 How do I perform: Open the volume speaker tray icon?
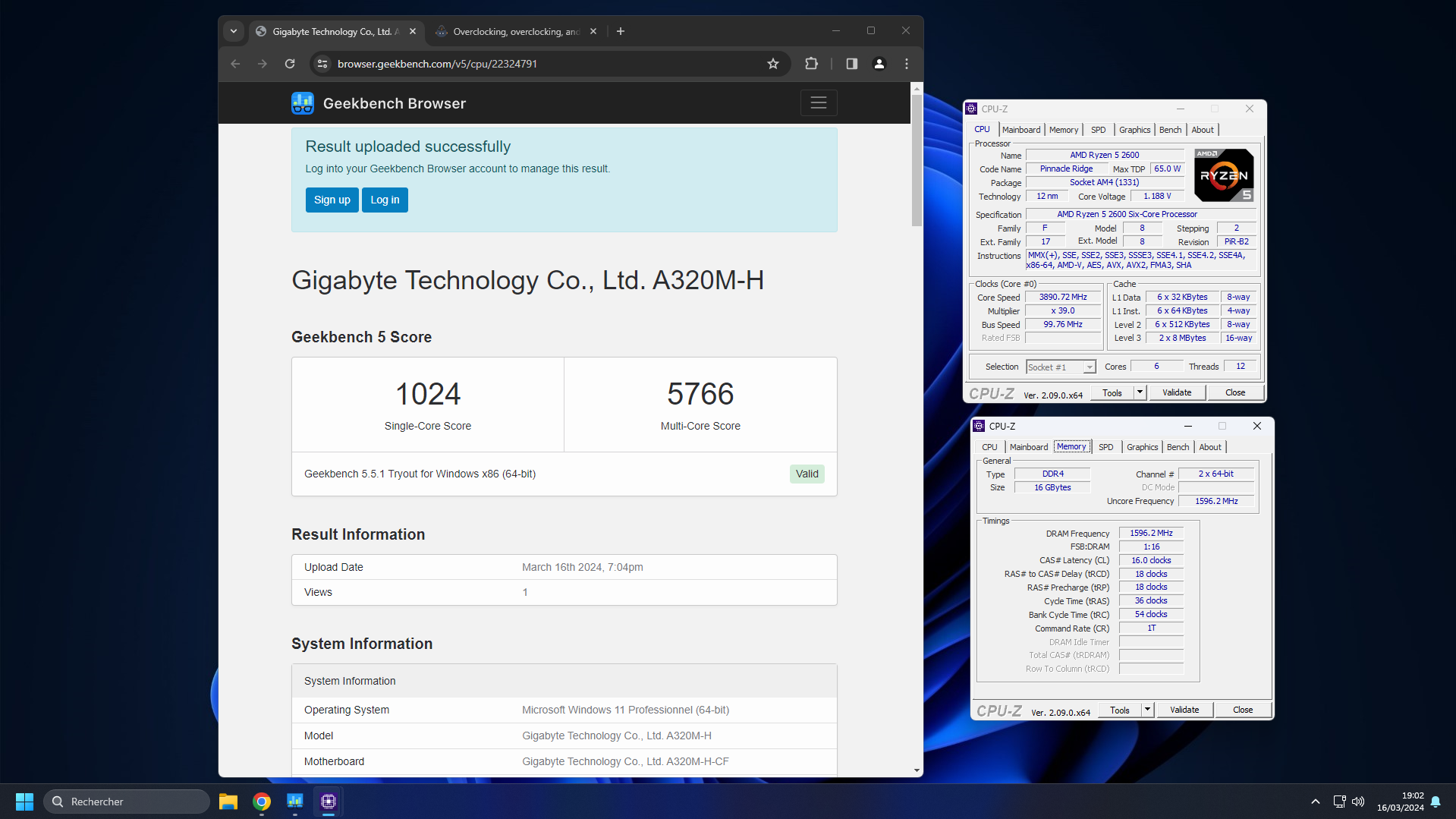(x=1358, y=802)
